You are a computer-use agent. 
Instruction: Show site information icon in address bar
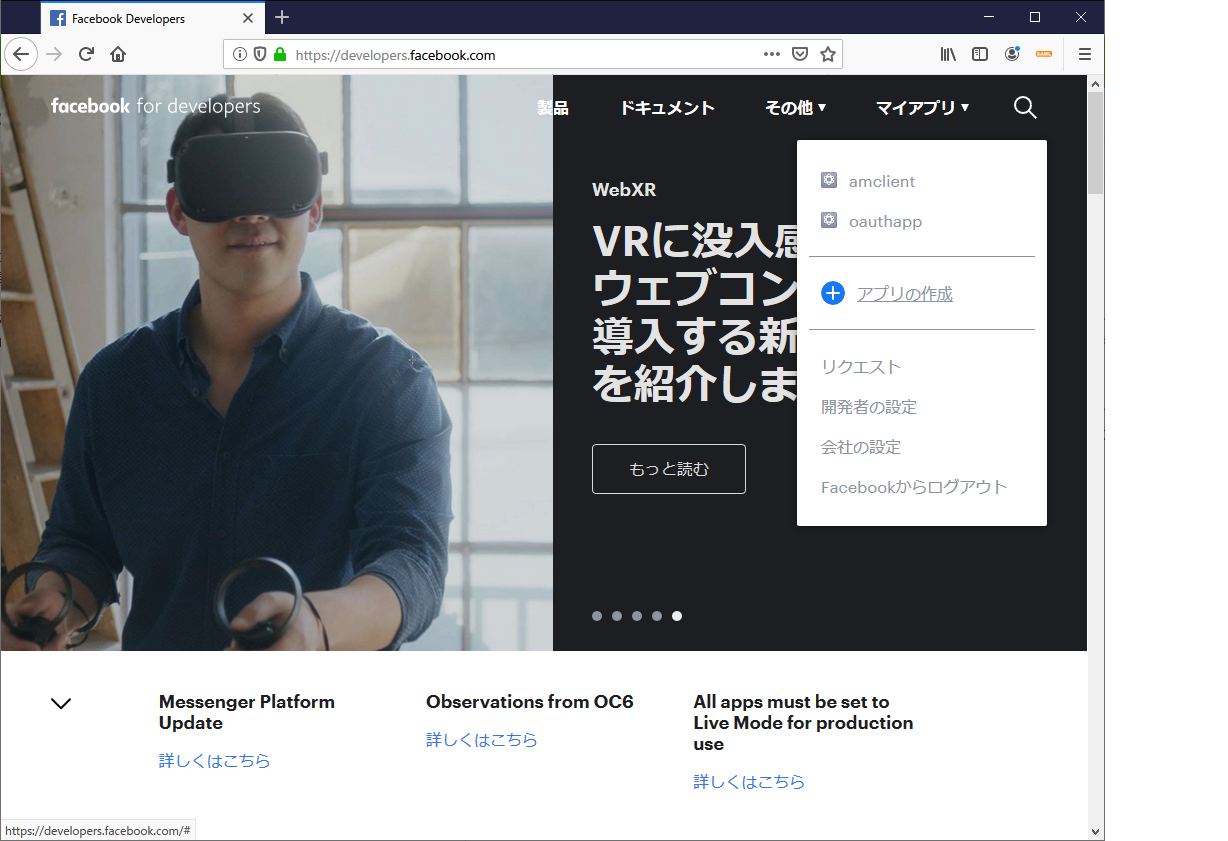[x=240, y=54]
